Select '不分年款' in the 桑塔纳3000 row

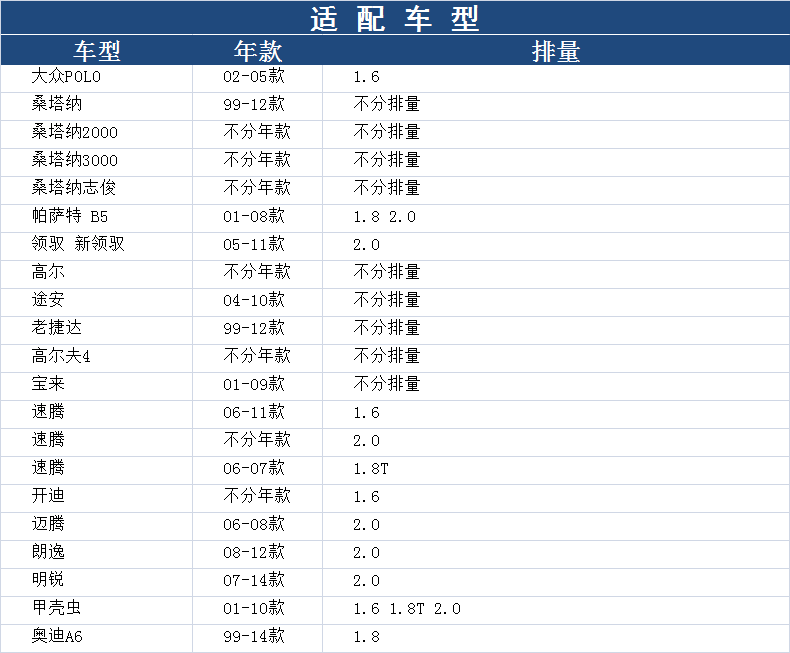coord(257,160)
